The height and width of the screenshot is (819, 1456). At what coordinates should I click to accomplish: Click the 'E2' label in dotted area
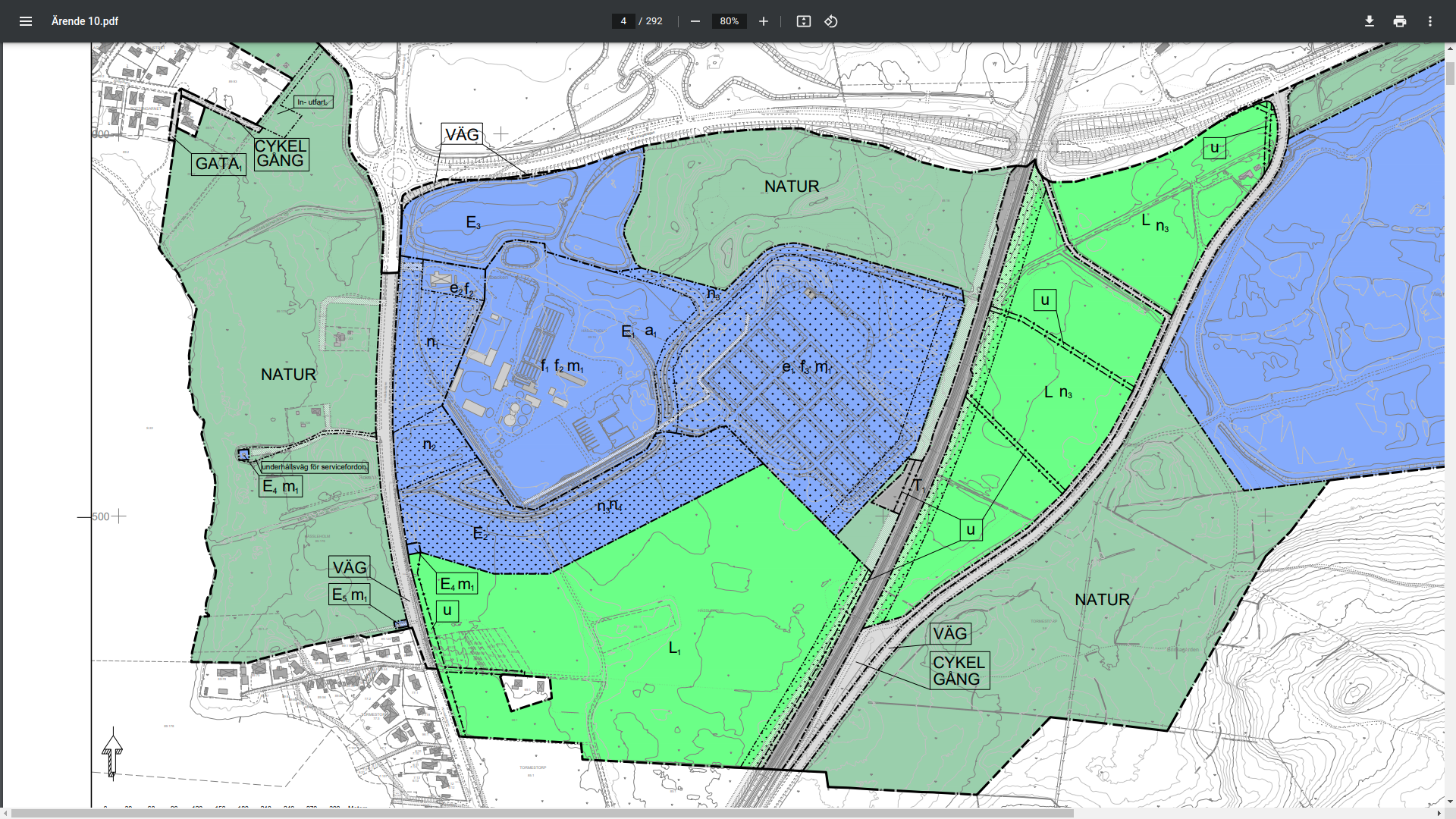pyautogui.click(x=481, y=534)
